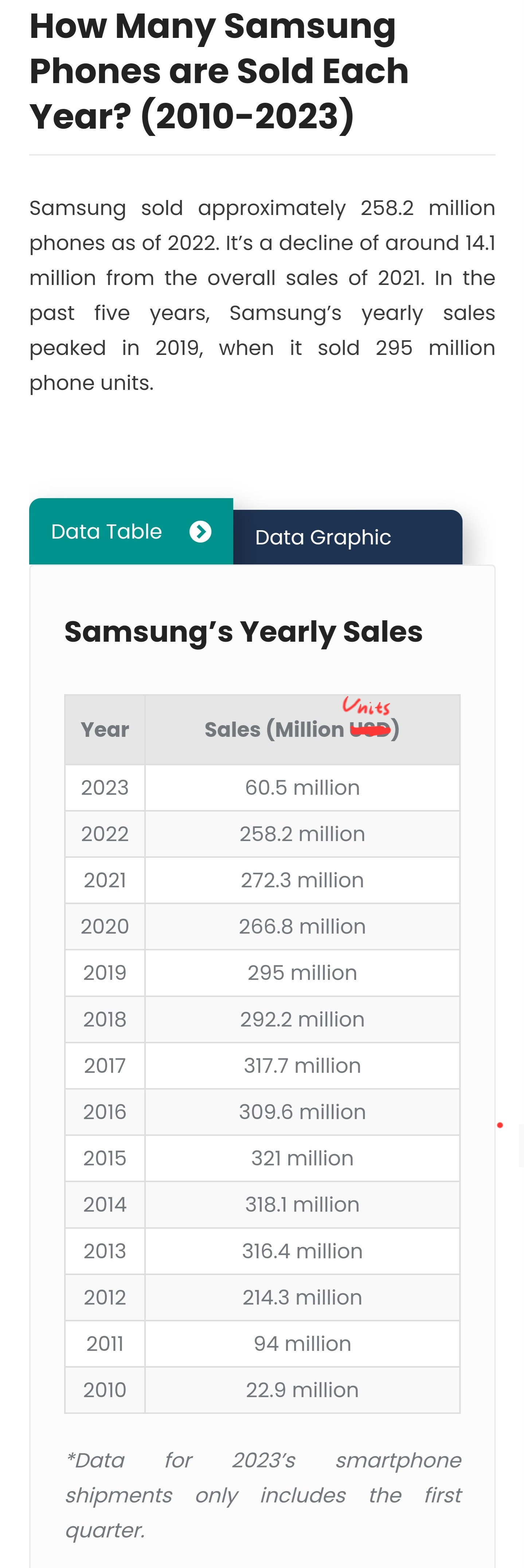
Task: Select the Data Table tab label
Action: pos(106,531)
